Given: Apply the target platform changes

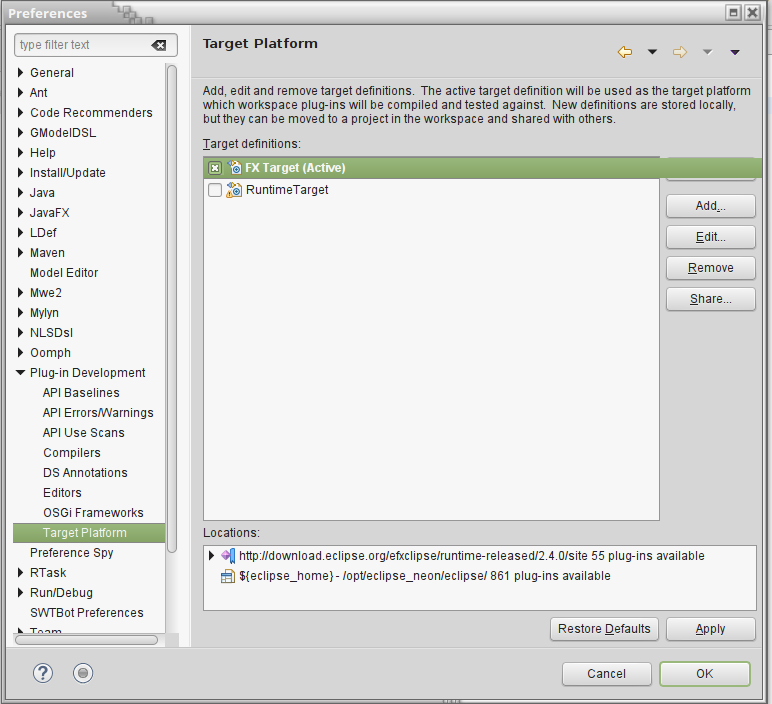Looking at the screenshot, I should click(710, 629).
